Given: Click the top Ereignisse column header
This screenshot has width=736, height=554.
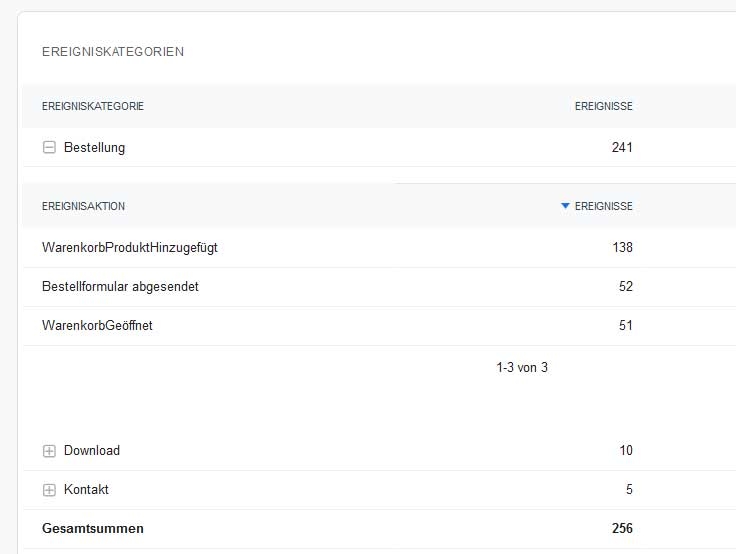Looking at the screenshot, I should point(603,107).
